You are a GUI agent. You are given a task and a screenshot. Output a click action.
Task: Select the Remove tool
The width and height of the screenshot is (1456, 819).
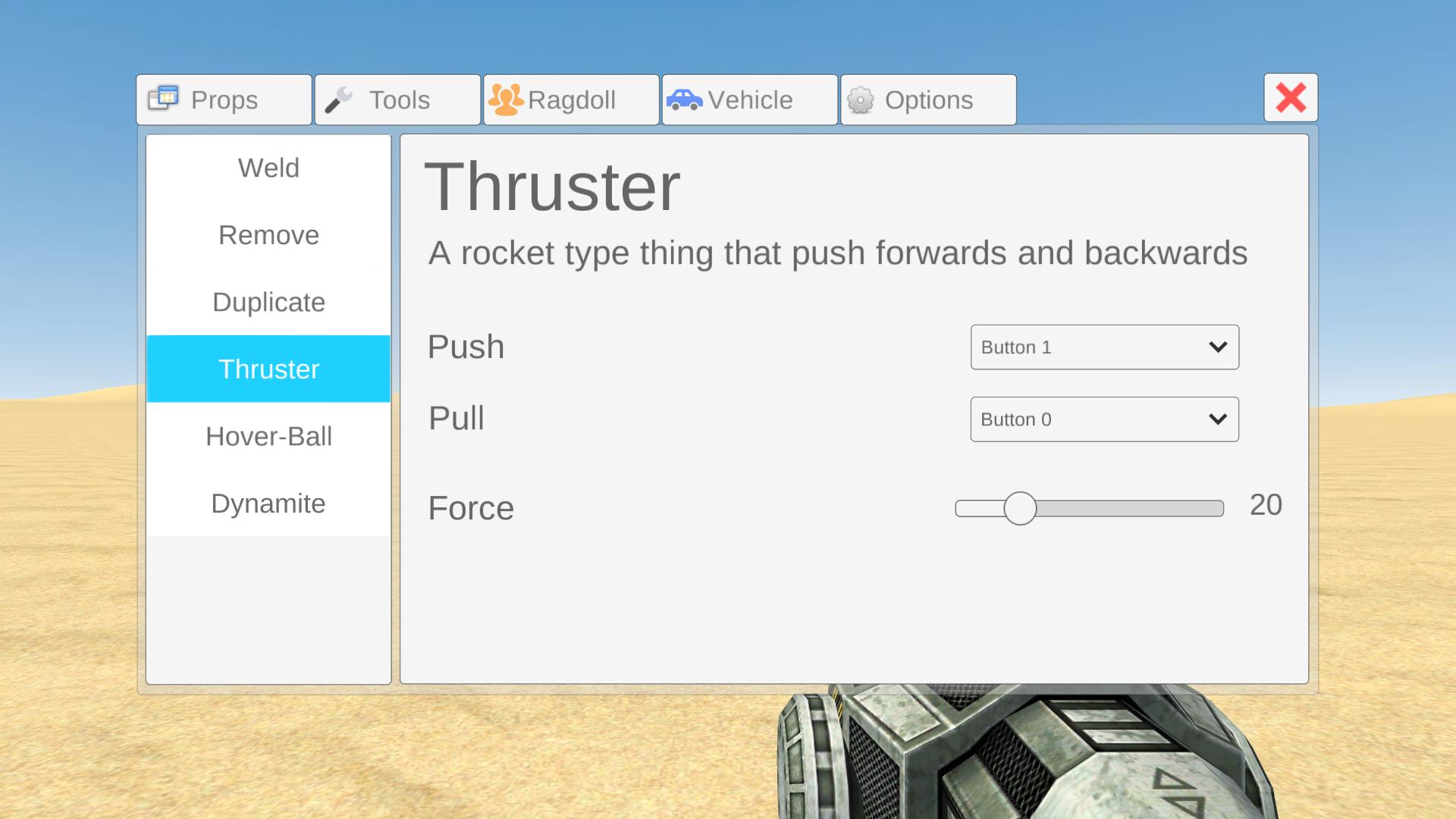pos(268,234)
